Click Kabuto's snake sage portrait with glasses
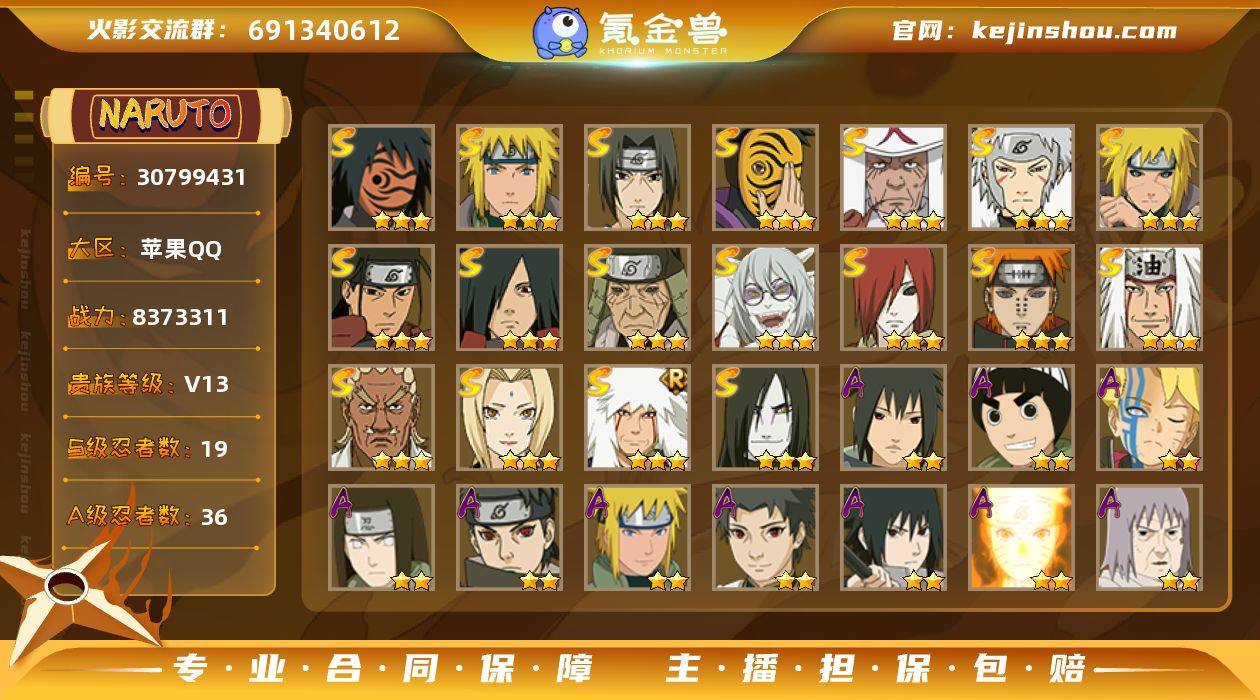The width and height of the screenshot is (1260, 700). pos(765,298)
